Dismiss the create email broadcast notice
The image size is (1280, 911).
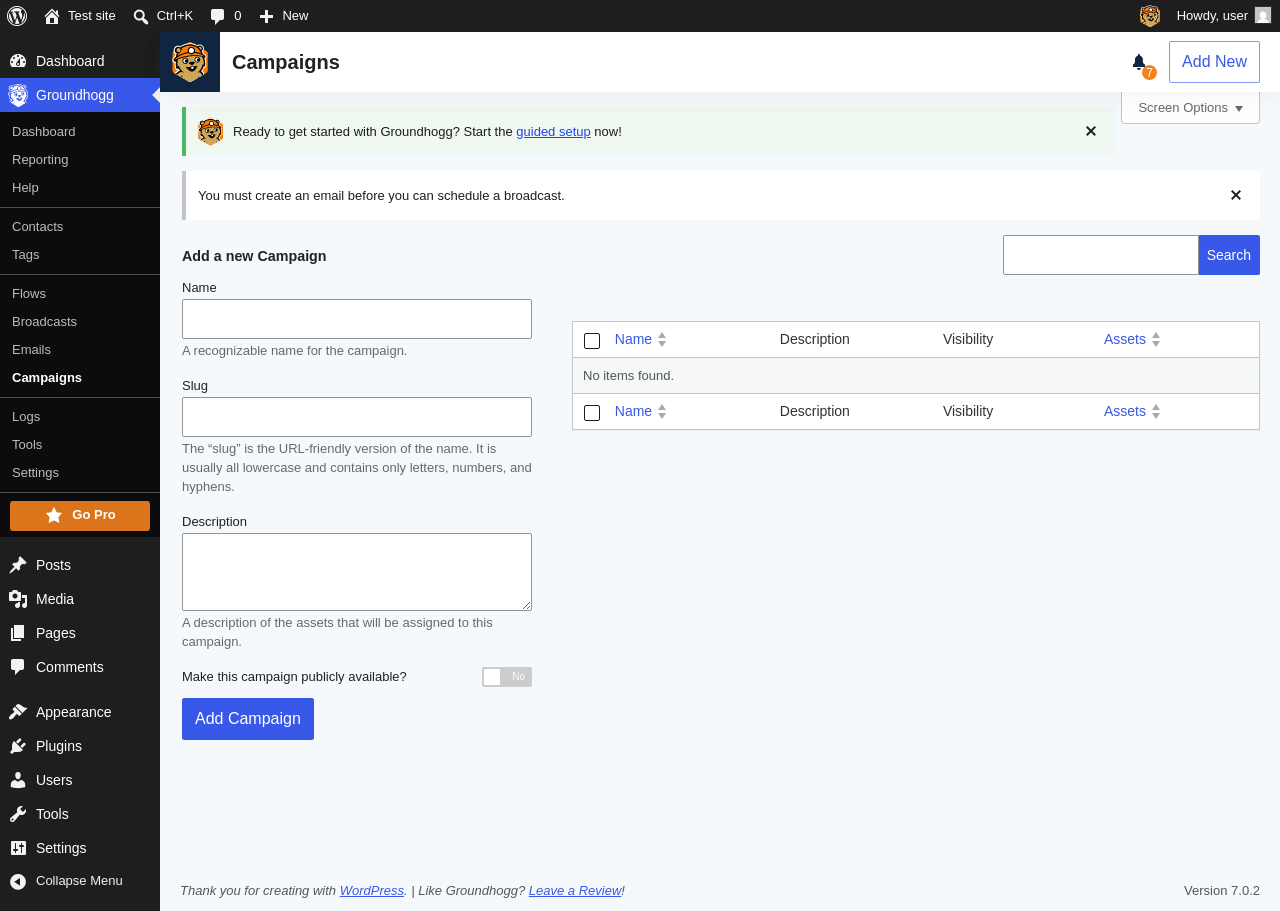coord(1236,195)
